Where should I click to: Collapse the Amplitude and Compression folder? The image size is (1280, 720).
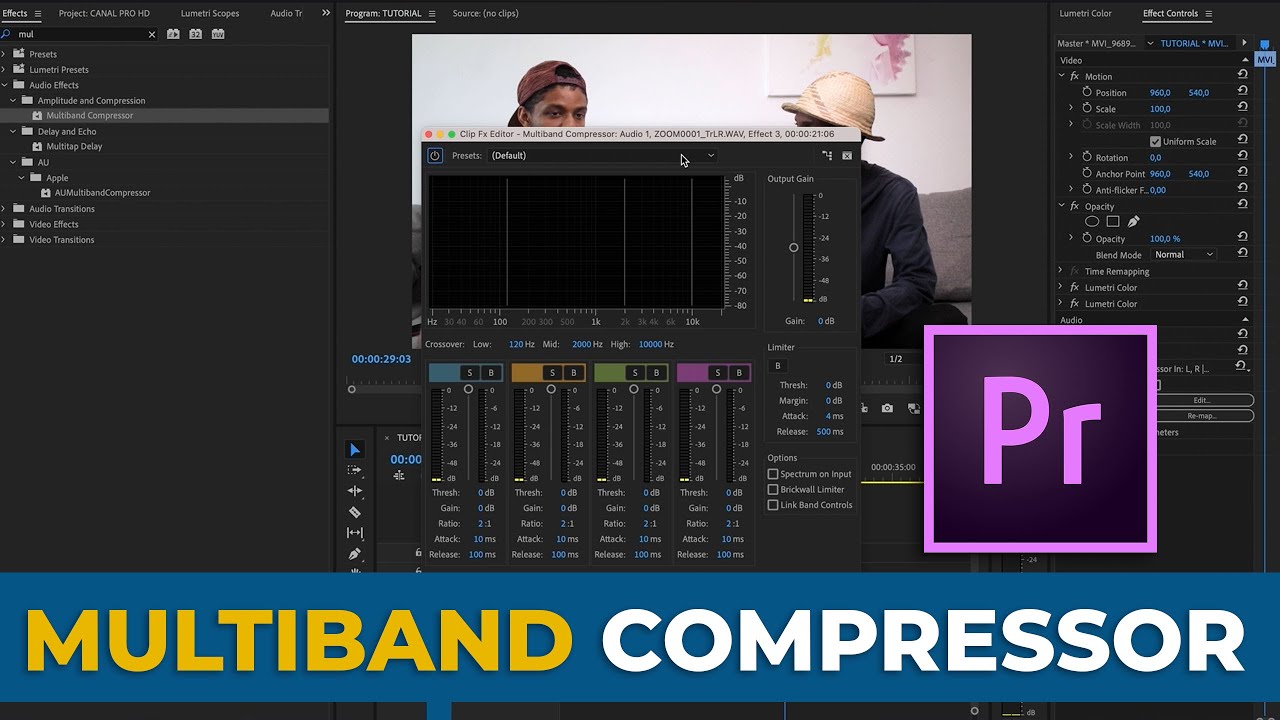click(x=13, y=100)
